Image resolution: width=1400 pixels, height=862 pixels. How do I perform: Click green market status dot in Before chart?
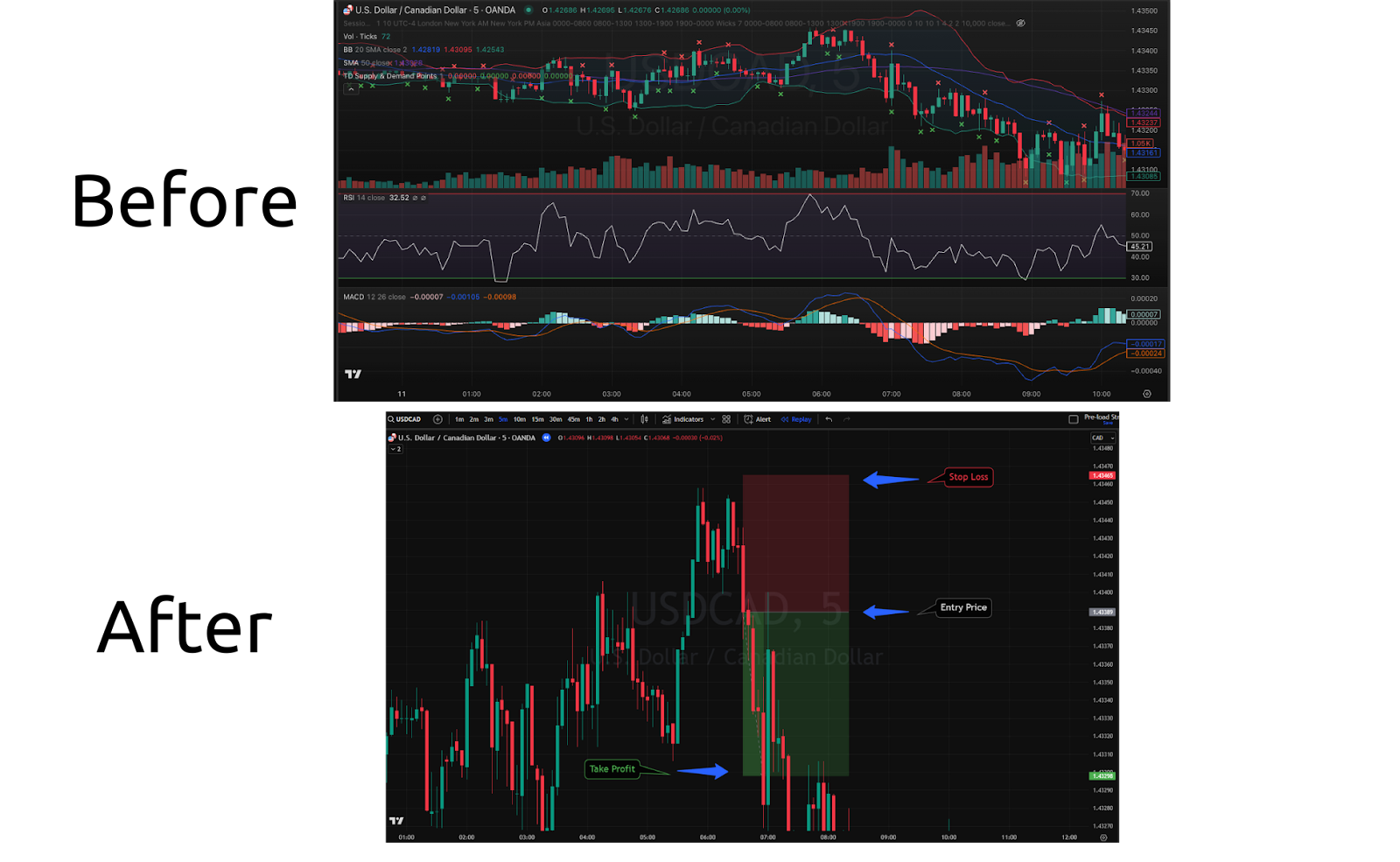(x=528, y=11)
